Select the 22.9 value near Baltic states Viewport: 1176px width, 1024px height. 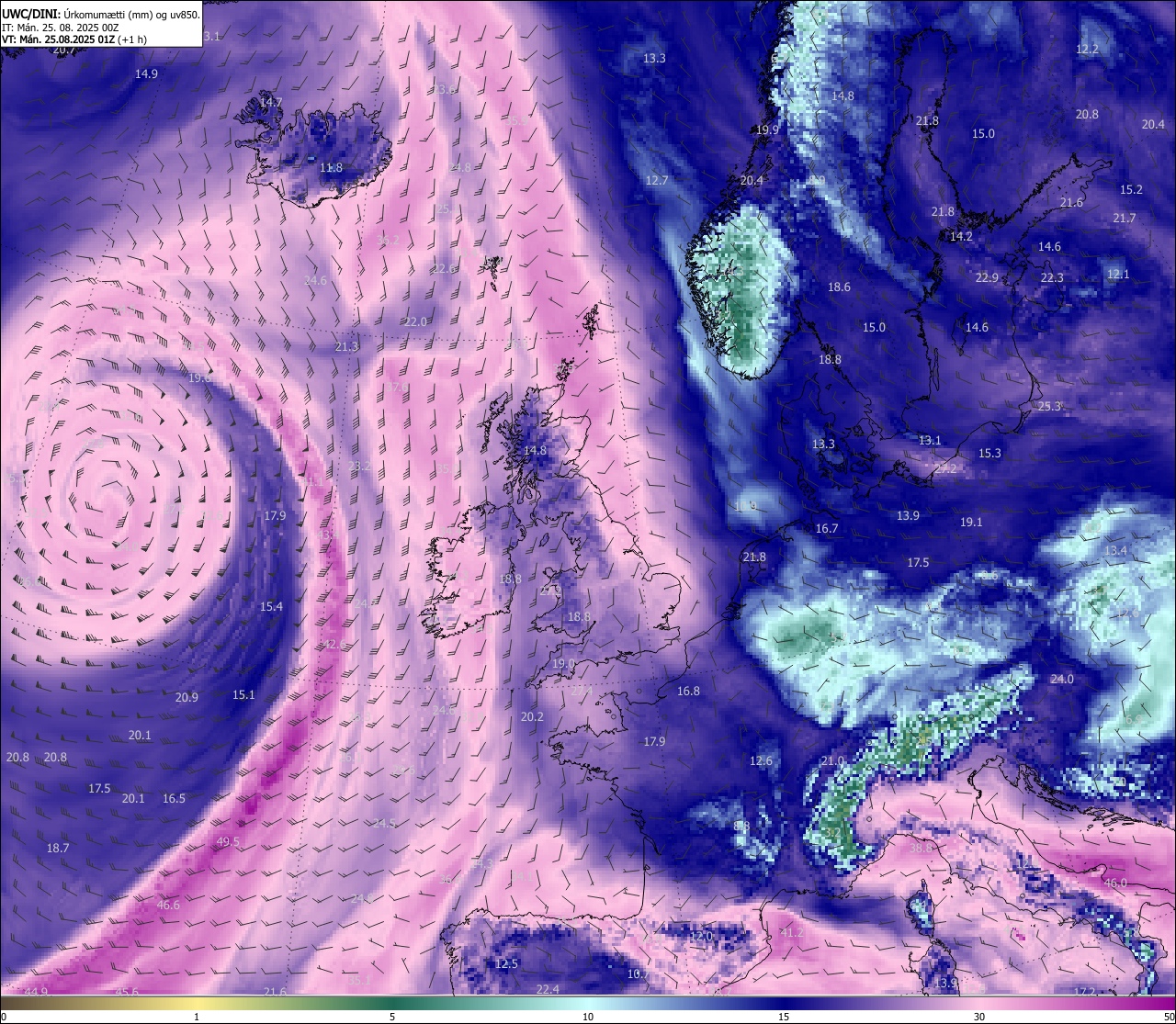[x=987, y=278]
